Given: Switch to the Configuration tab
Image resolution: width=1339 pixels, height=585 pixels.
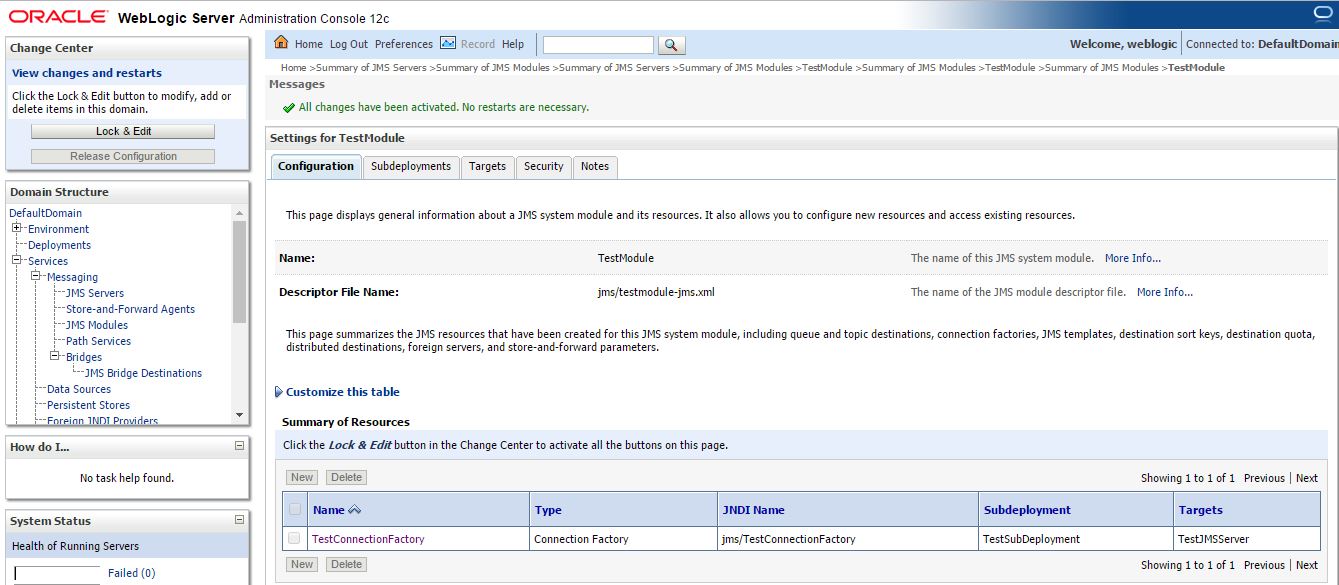Looking at the screenshot, I should (316, 167).
